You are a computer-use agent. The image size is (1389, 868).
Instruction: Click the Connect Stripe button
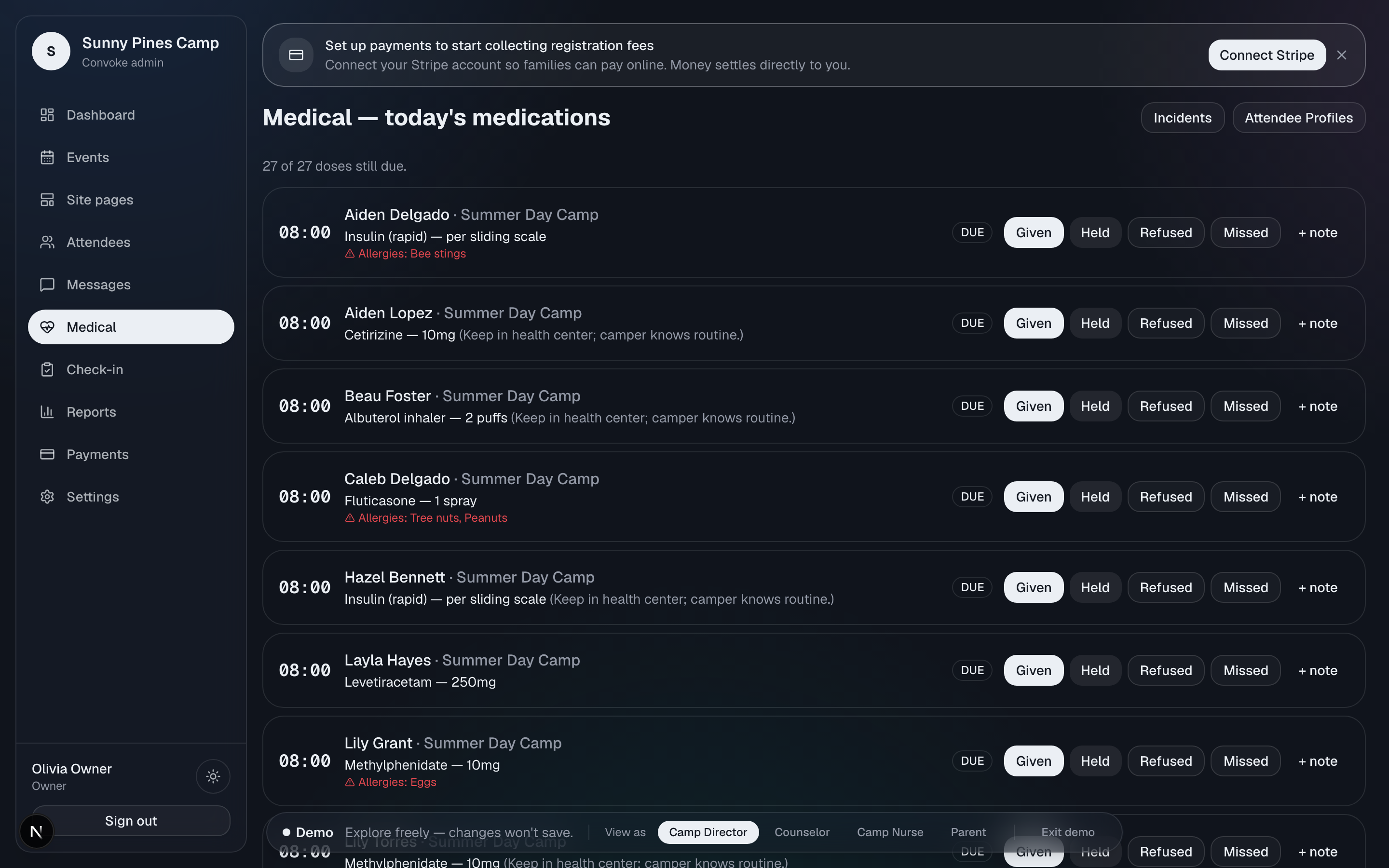1267,55
